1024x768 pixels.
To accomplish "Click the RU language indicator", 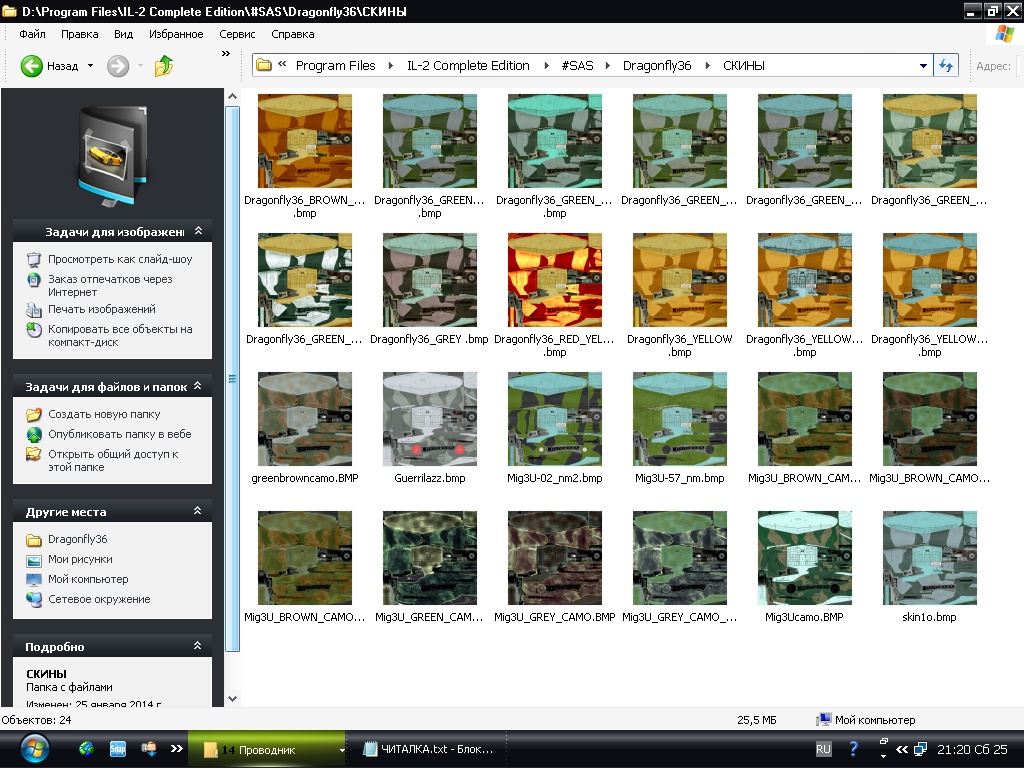I will click(824, 749).
